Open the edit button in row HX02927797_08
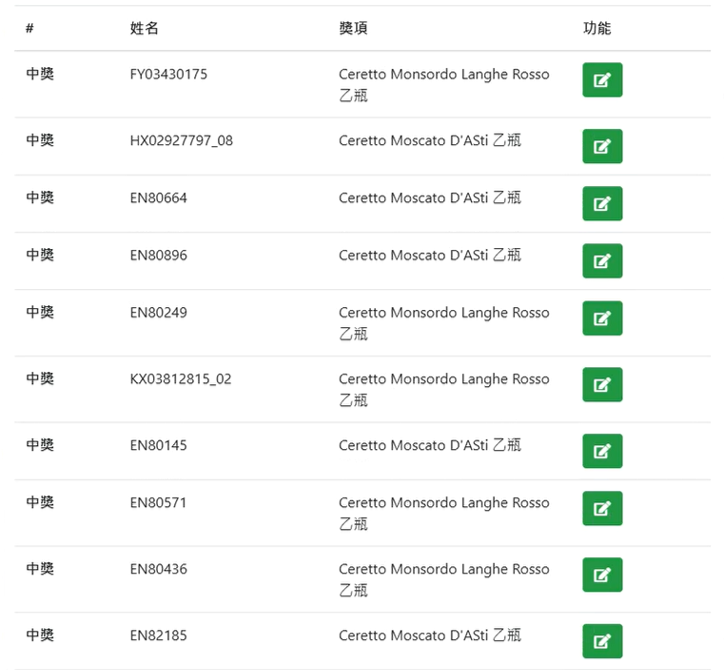This screenshot has height=670, width=724. click(602, 146)
